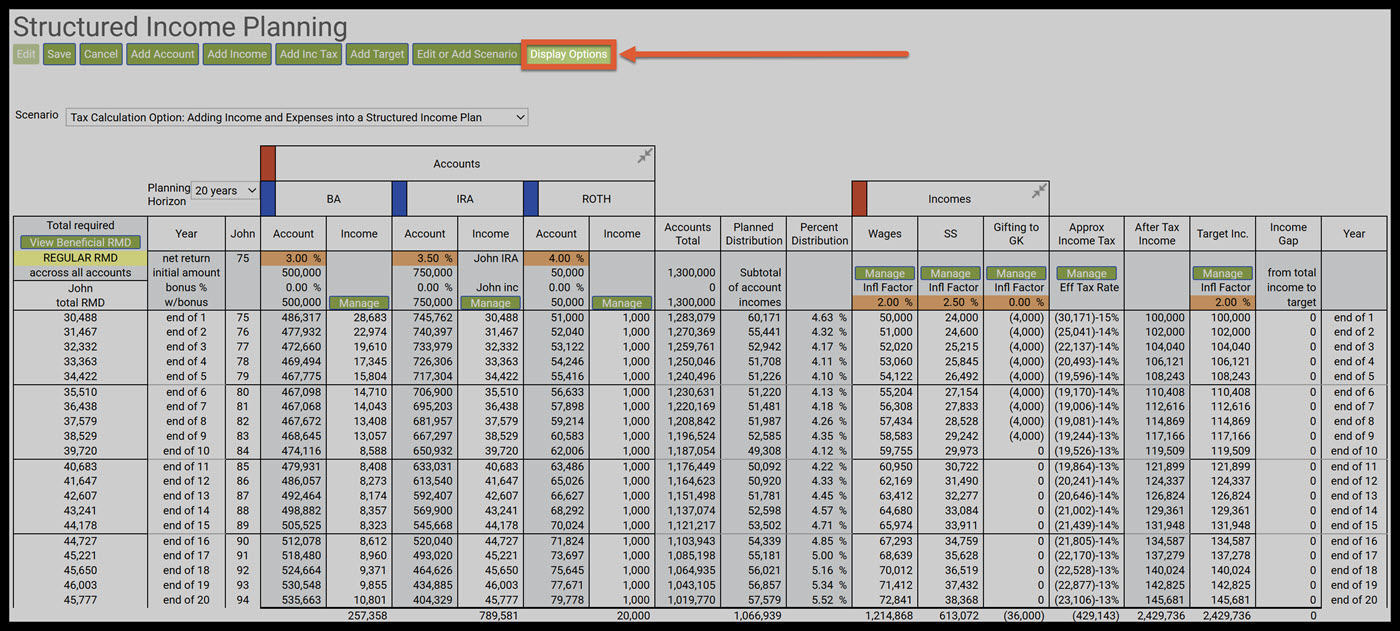Click the John IRA label

(x=490, y=258)
